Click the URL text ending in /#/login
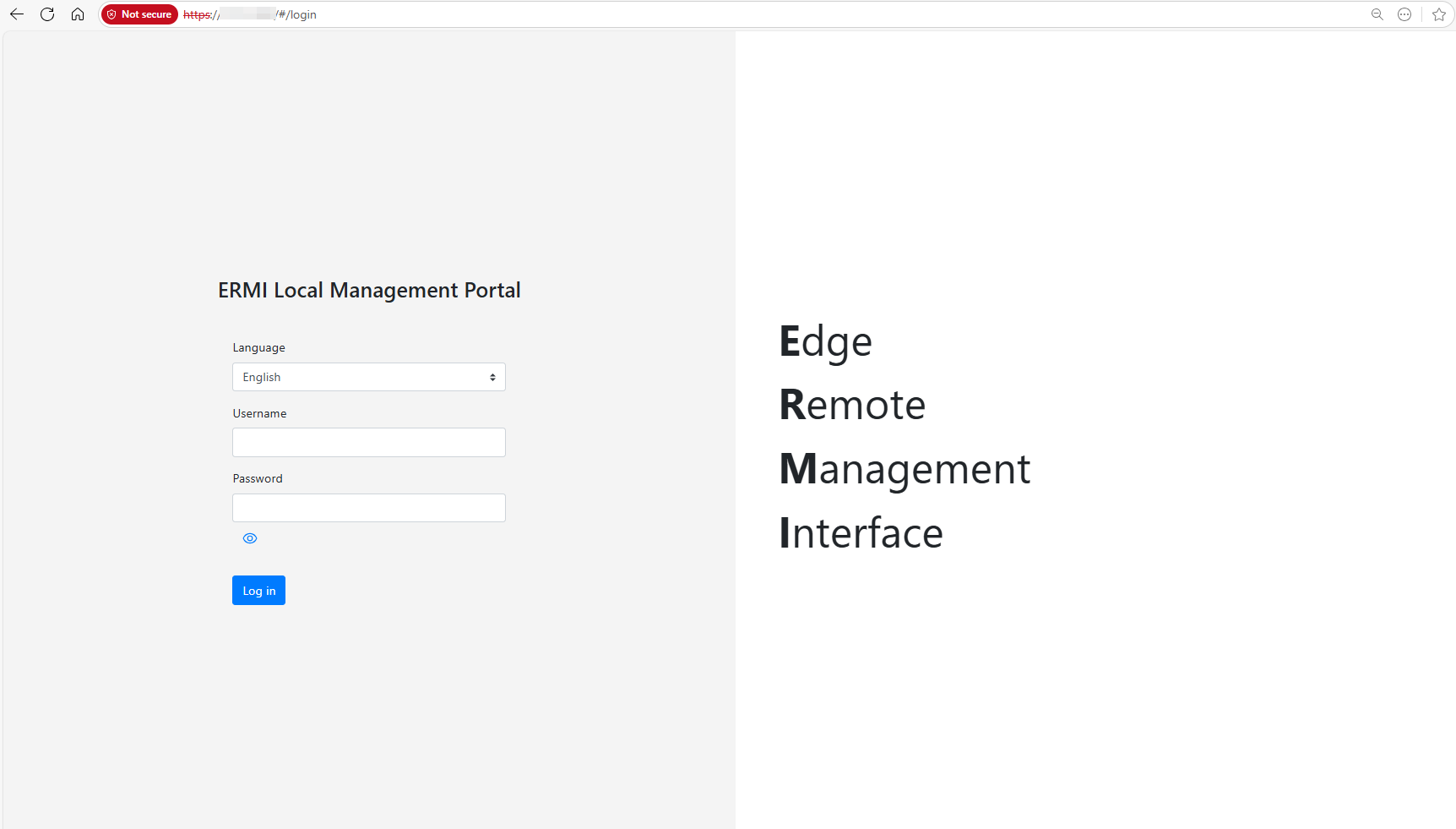Image resolution: width=1456 pixels, height=829 pixels. (x=296, y=14)
